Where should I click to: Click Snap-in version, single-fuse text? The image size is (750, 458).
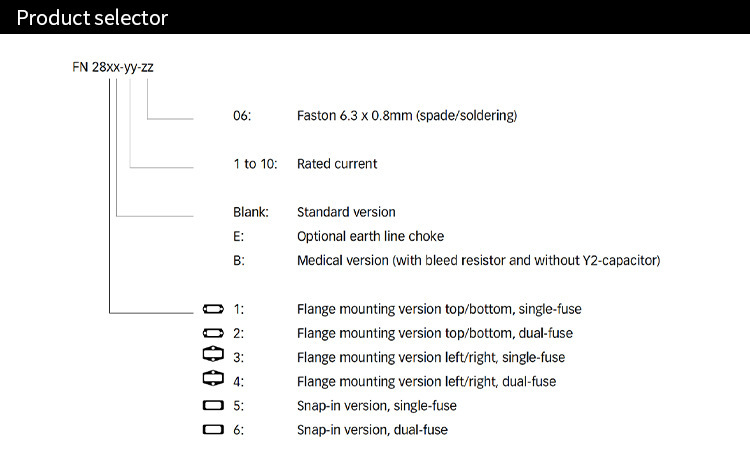(376, 406)
